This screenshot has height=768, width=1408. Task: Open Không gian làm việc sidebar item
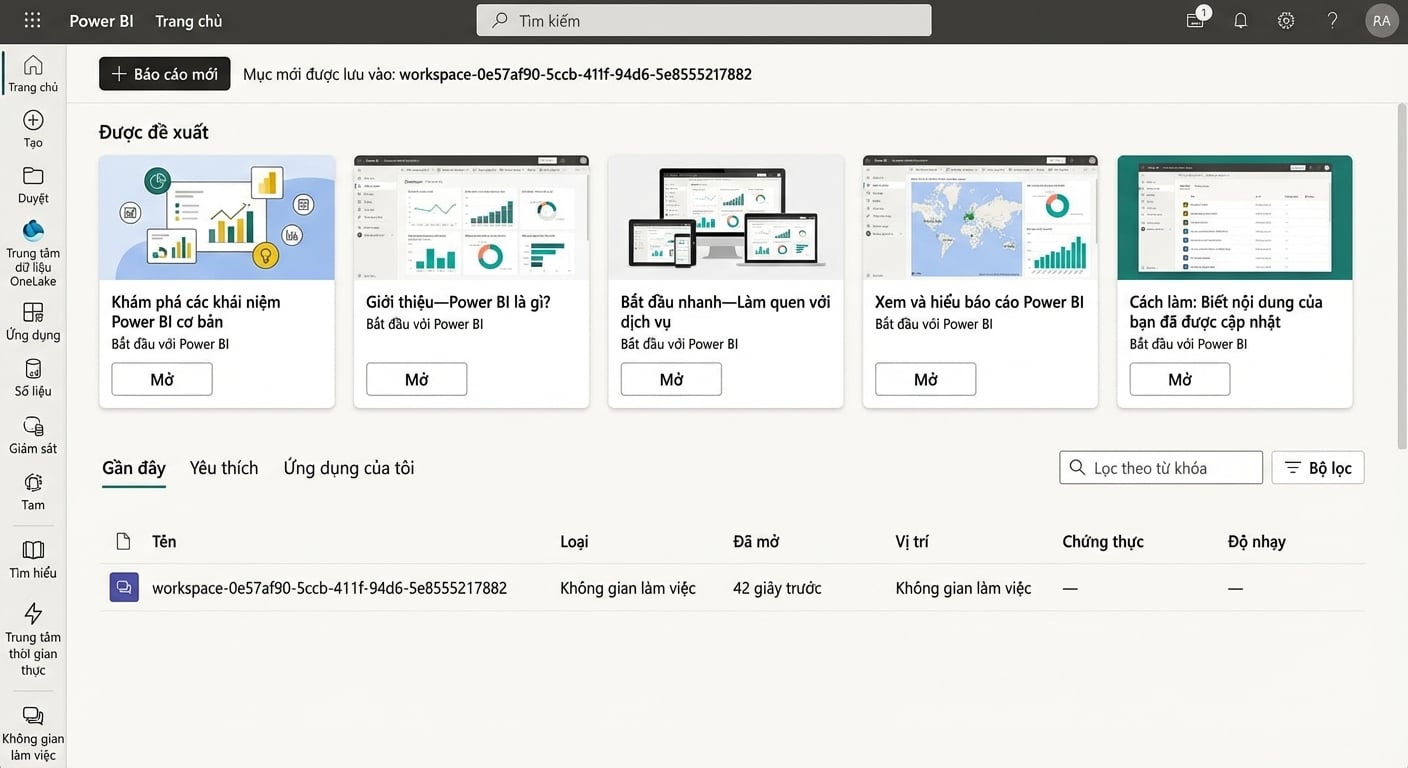point(33,734)
